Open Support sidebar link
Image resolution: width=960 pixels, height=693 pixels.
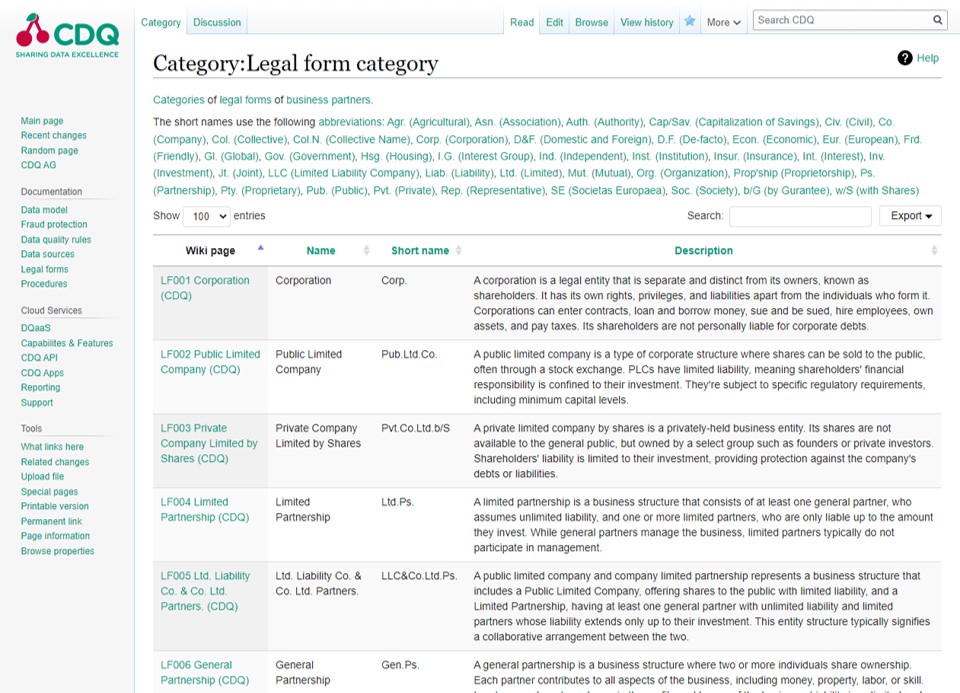(37, 403)
